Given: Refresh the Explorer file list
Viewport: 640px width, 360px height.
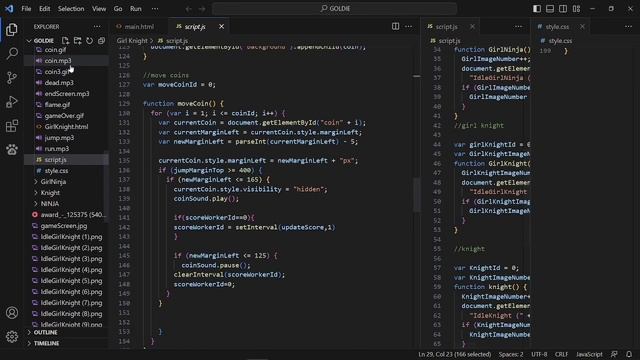Looking at the screenshot, I should pyautogui.click(x=89, y=40).
